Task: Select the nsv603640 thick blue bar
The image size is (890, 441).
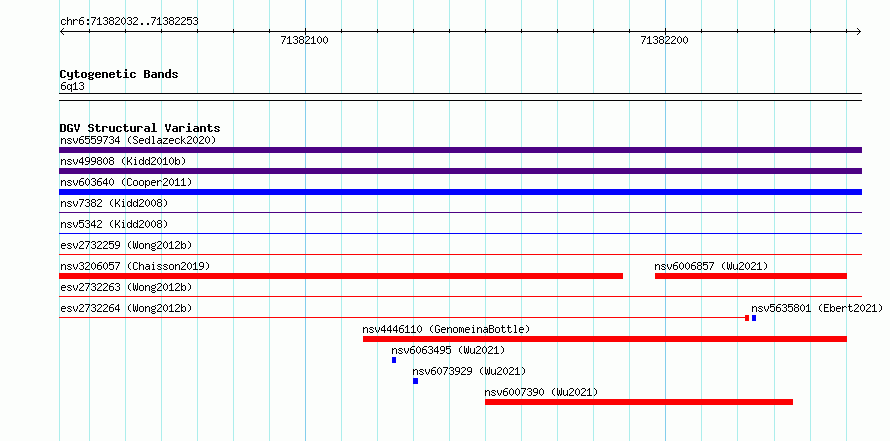Action: [x=460, y=192]
